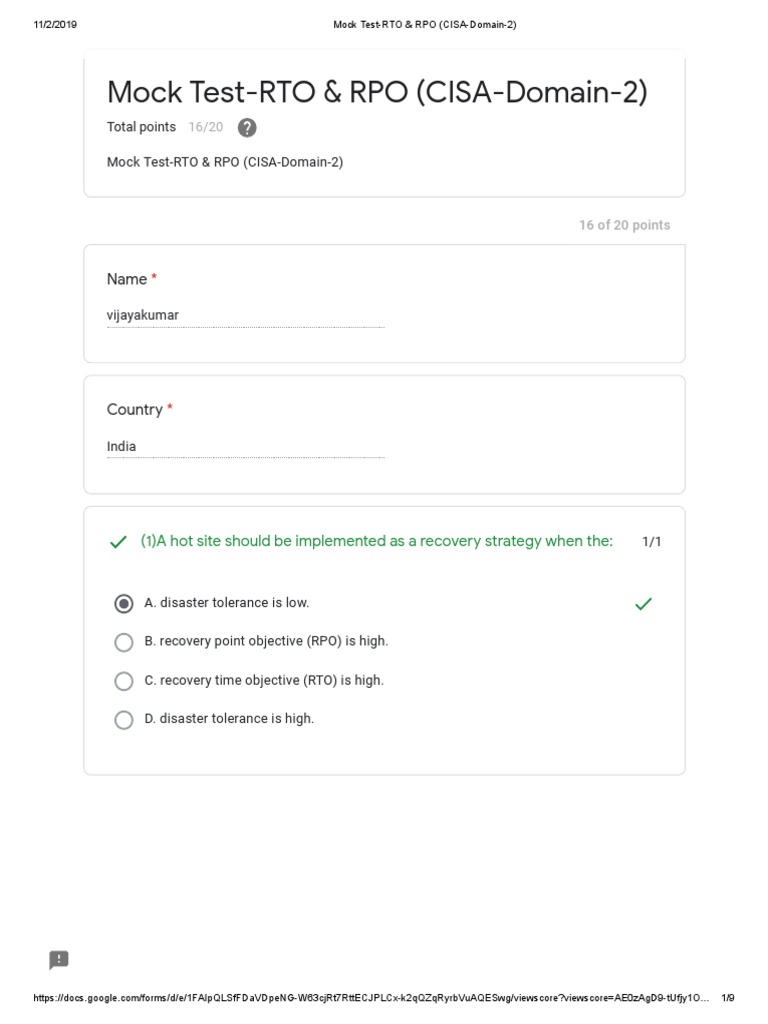Click the Name field containing vijayakumar
This screenshot has width=768, height=1024.
coord(245,316)
